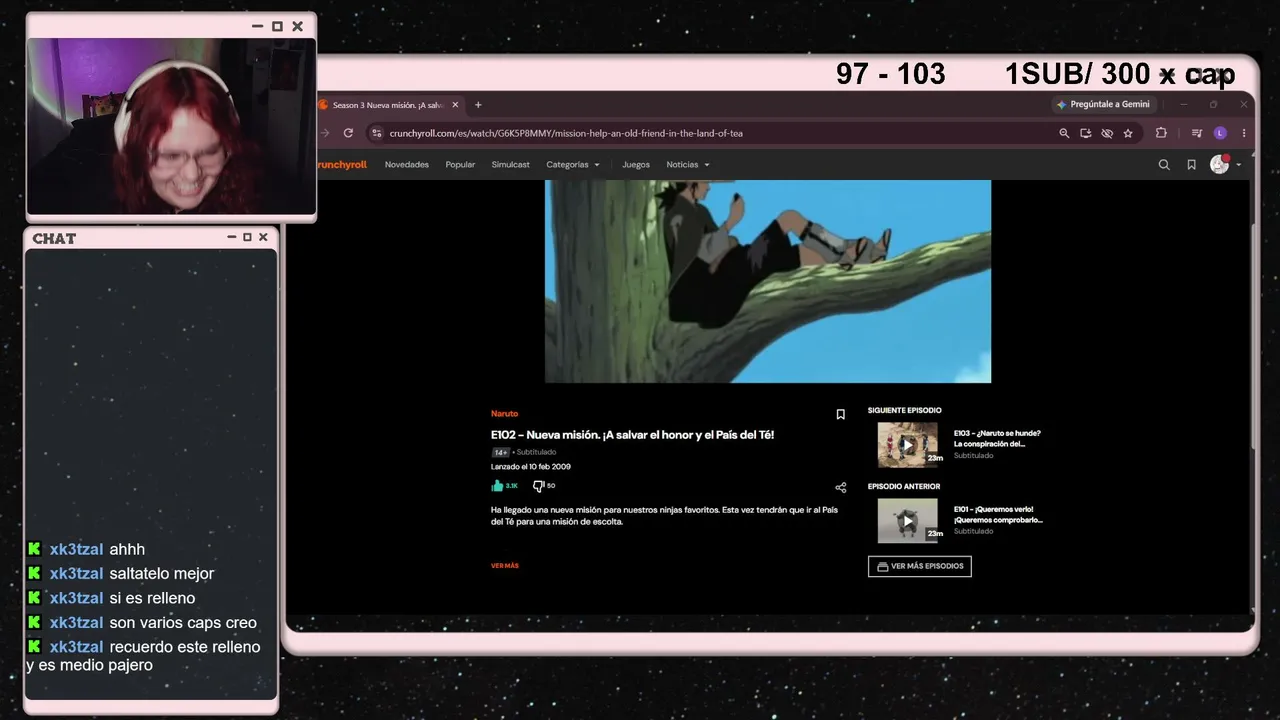The width and height of the screenshot is (1280, 720).
Task: Open the Crunchyroll watchlist bookmark icon in header
Action: pyautogui.click(x=1191, y=165)
